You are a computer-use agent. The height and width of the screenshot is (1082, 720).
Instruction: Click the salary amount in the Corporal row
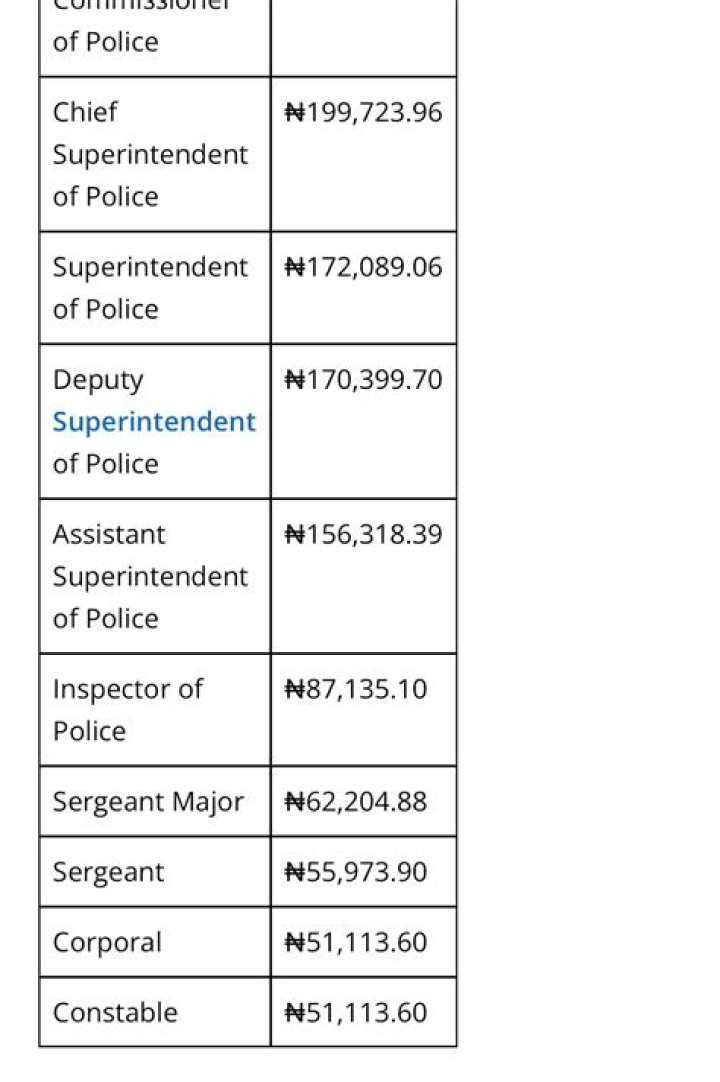pos(356,942)
